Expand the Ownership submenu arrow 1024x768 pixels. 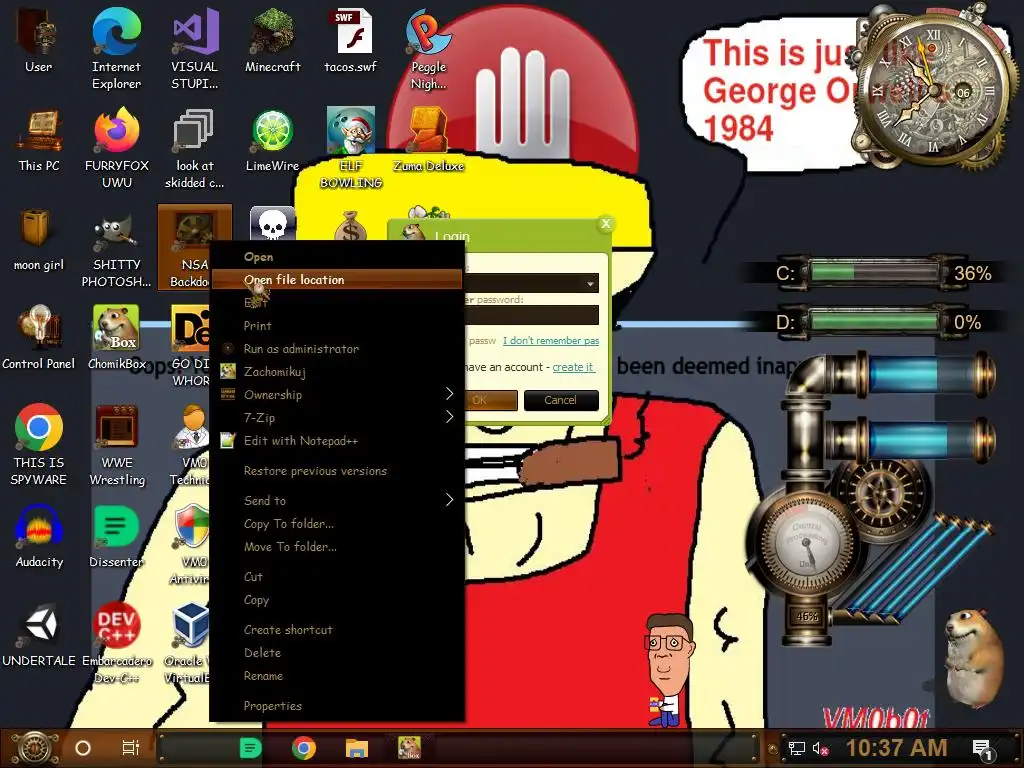449,394
